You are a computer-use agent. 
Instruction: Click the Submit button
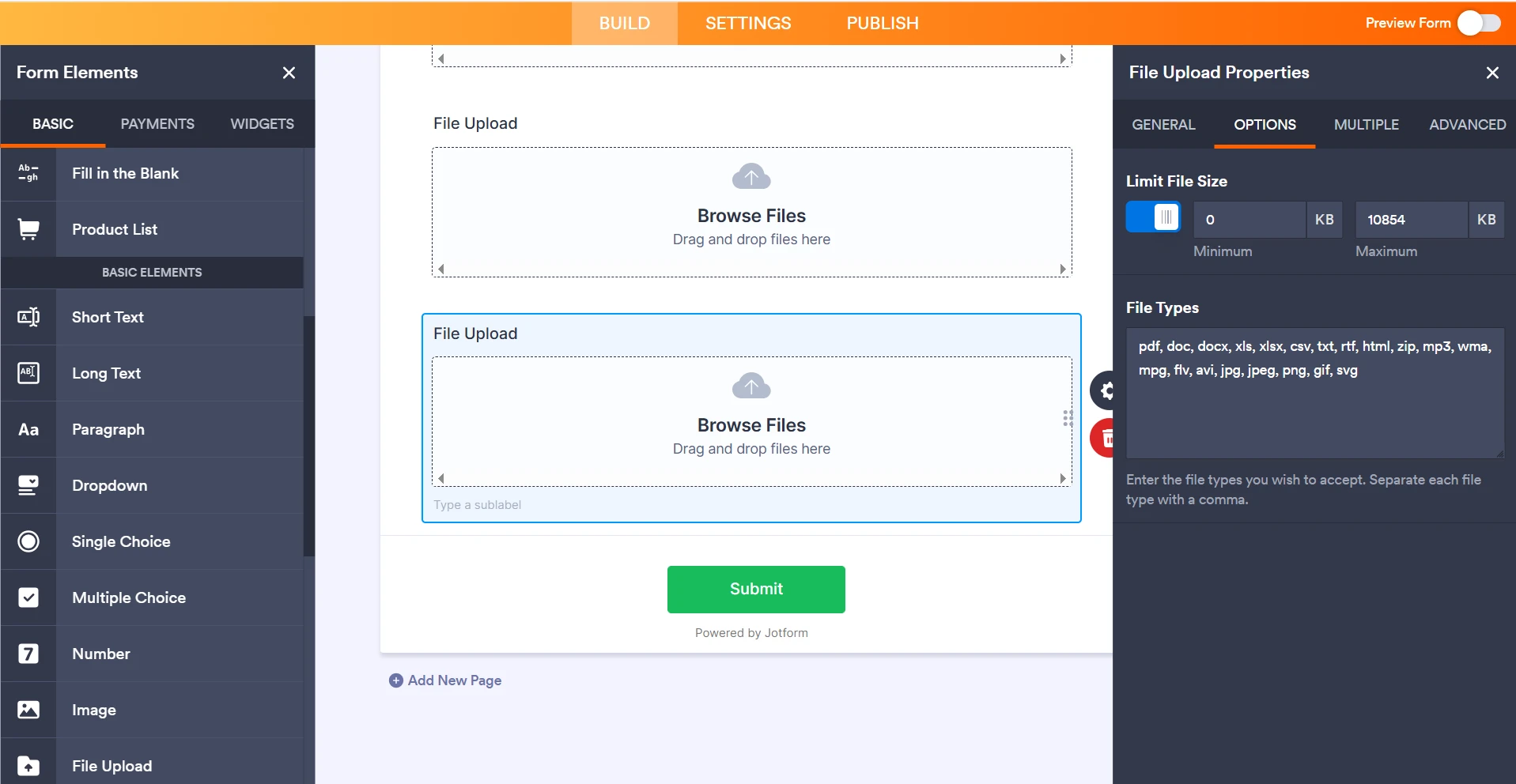(755, 589)
